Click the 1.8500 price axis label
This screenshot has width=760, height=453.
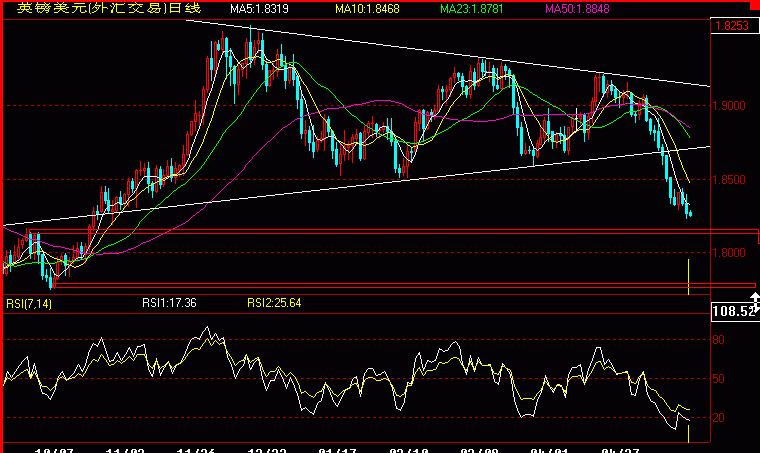pos(729,180)
